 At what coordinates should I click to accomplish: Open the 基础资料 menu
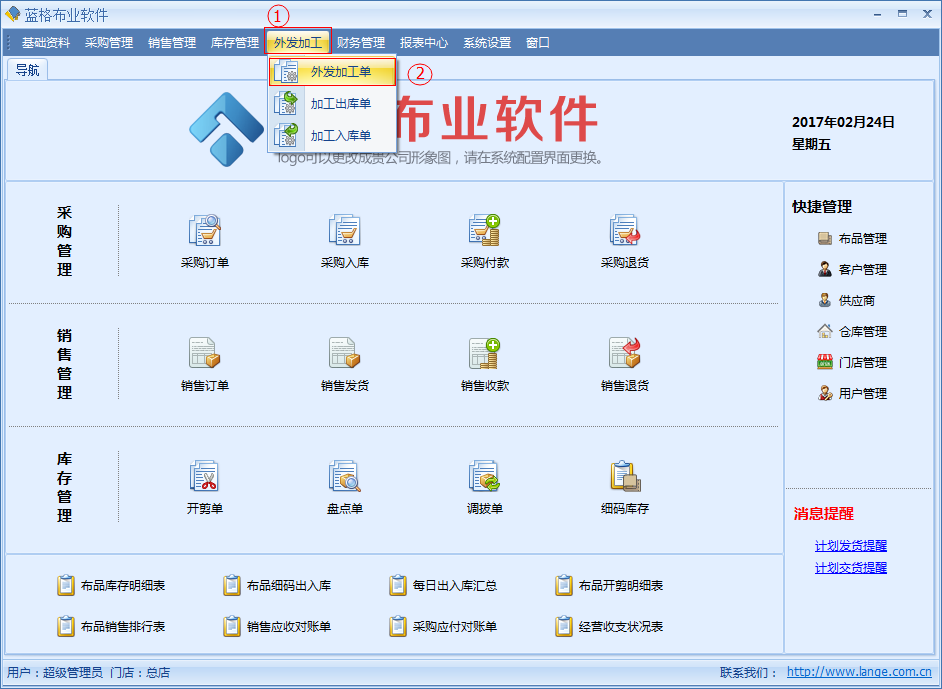(x=46, y=43)
